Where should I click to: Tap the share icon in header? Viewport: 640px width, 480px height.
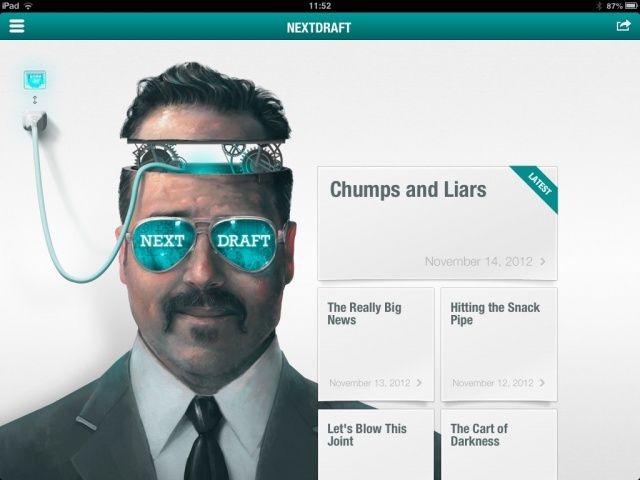tap(623, 26)
